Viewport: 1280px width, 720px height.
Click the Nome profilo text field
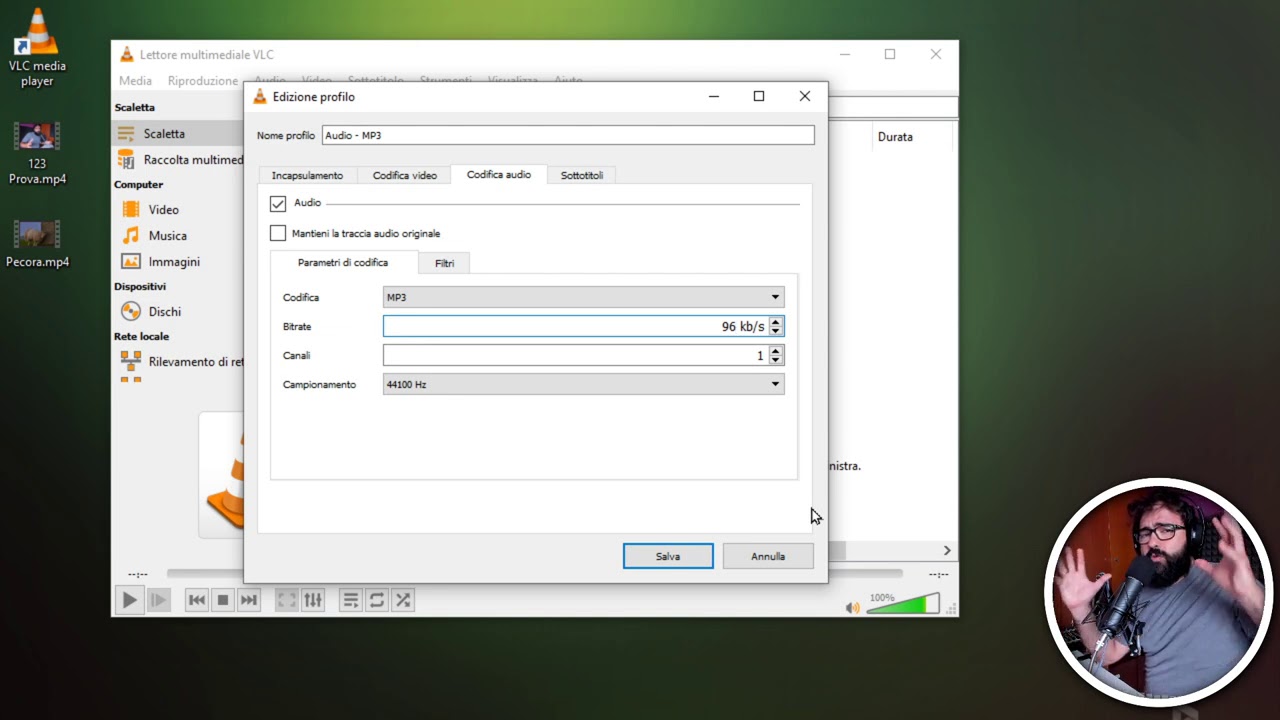point(568,135)
